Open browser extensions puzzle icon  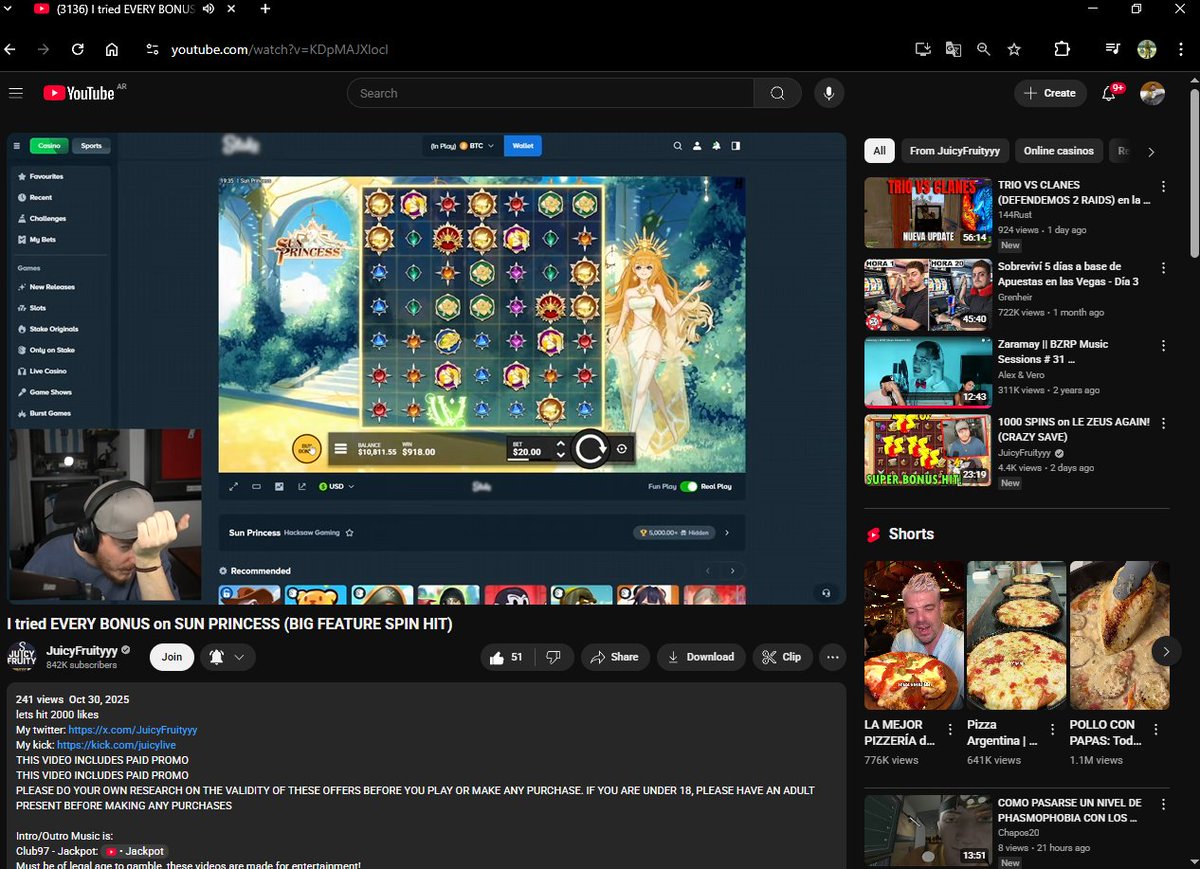point(1062,49)
